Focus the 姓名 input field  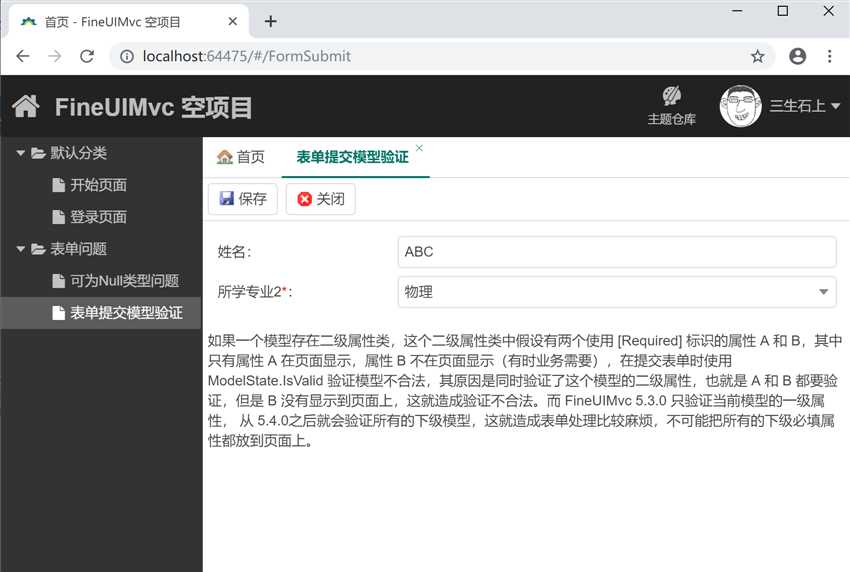(x=617, y=252)
